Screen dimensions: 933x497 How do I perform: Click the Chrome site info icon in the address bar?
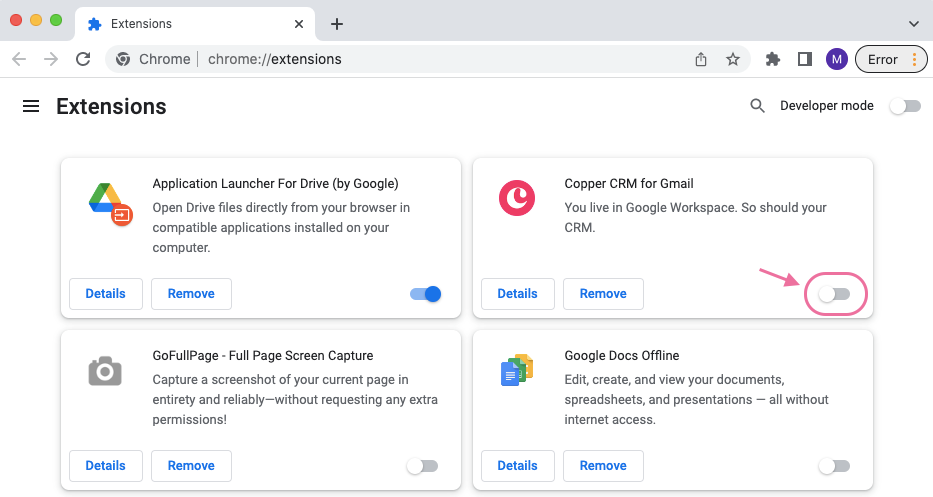(x=123, y=59)
